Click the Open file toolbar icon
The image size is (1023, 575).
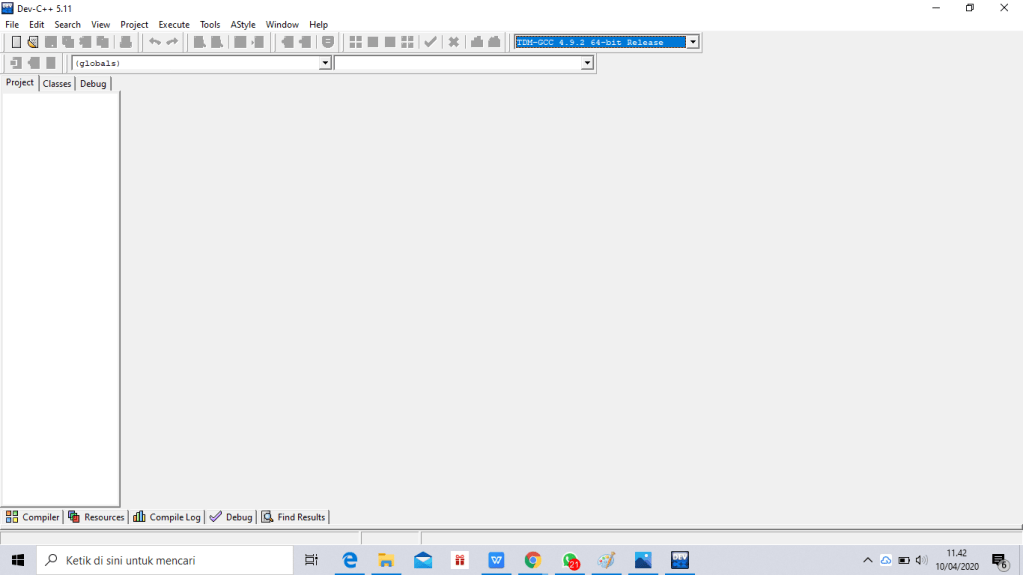click(33, 42)
